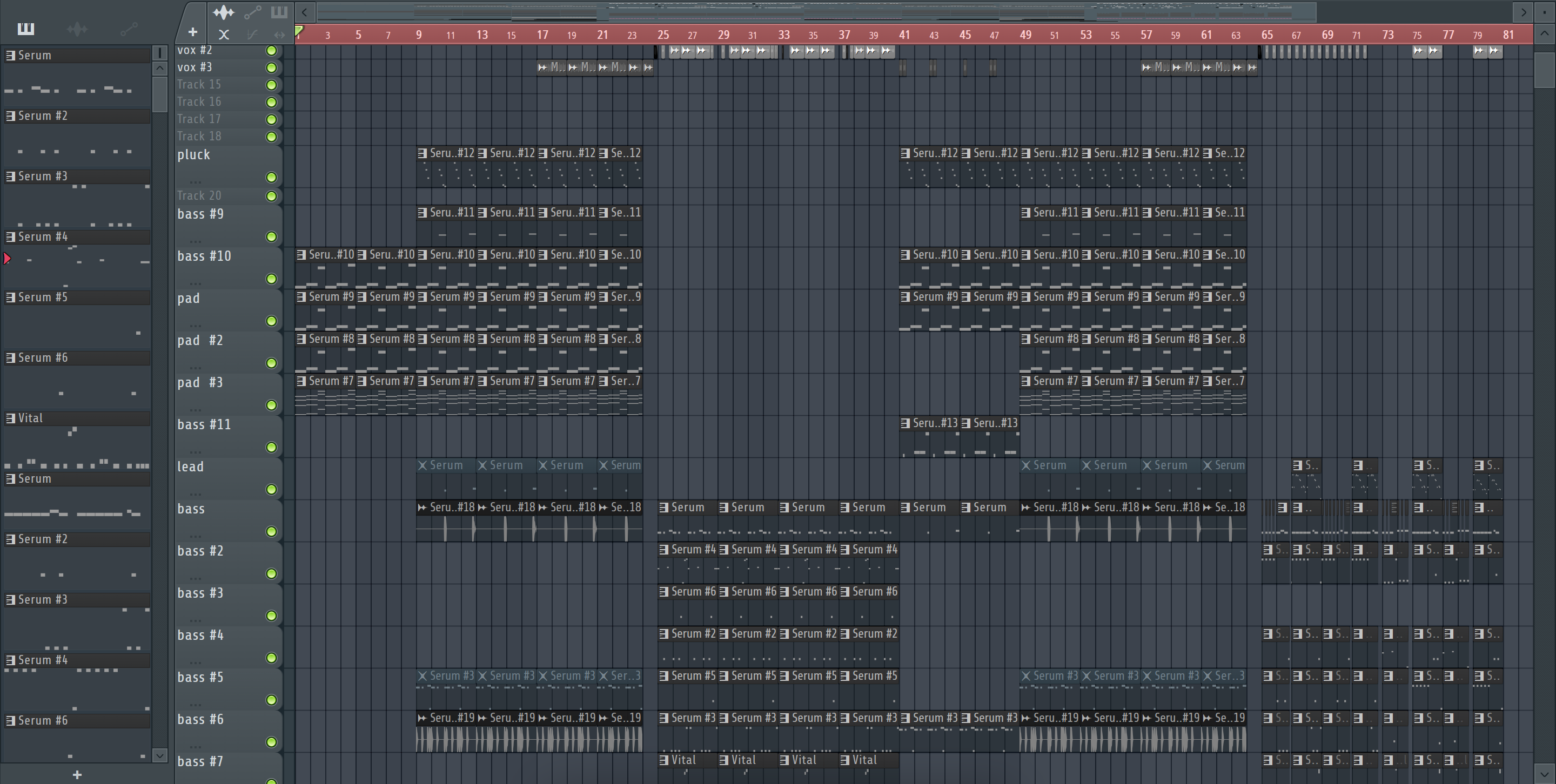The image size is (1556, 784).
Task: Click the curve icon in the playlist header
Action: pyautogui.click(x=252, y=35)
